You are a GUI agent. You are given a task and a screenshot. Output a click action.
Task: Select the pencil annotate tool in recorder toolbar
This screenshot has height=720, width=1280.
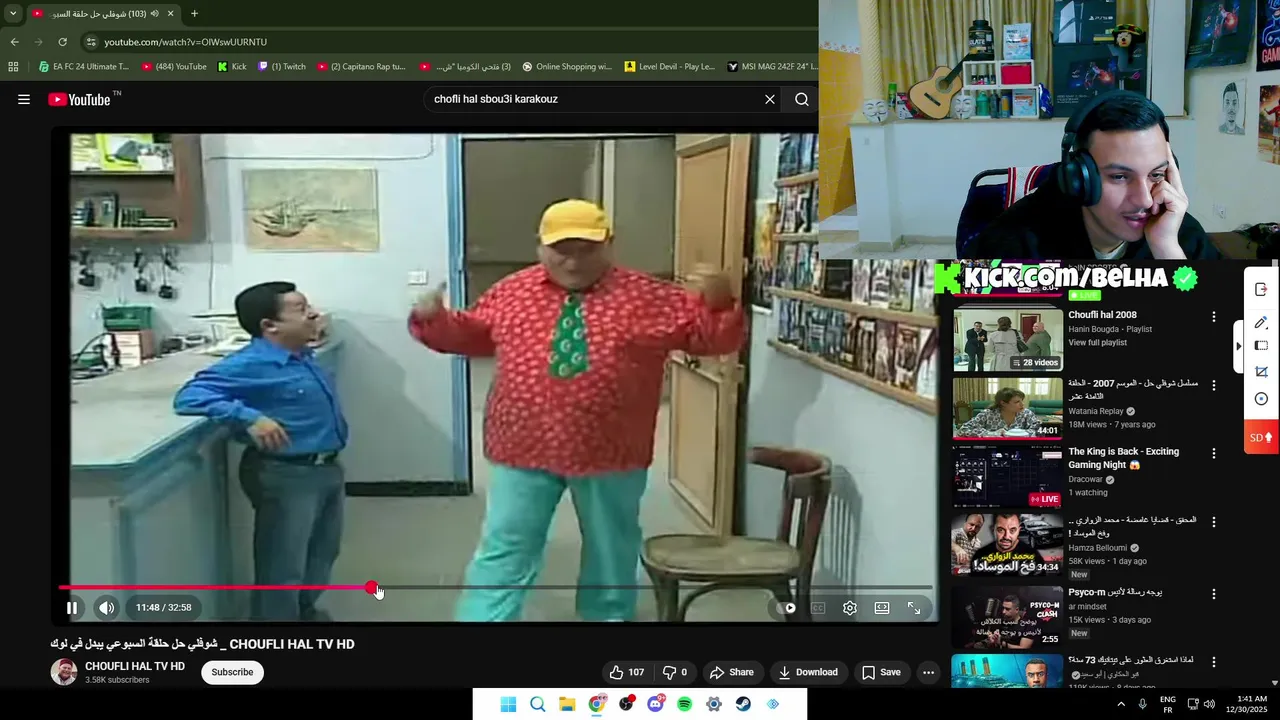(x=1262, y=323)
